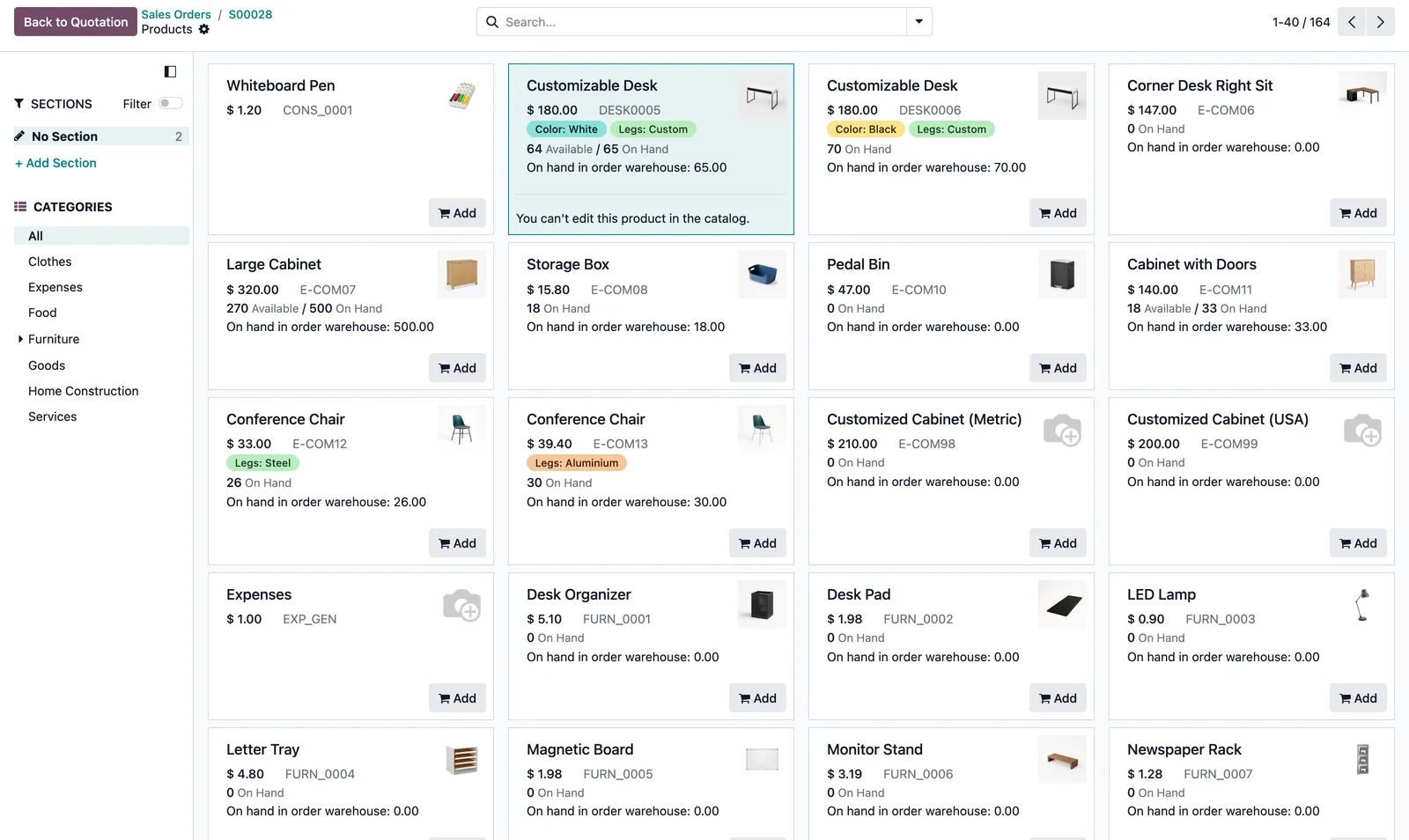Click the Desk Pad product image

(x=1062, y=604)
